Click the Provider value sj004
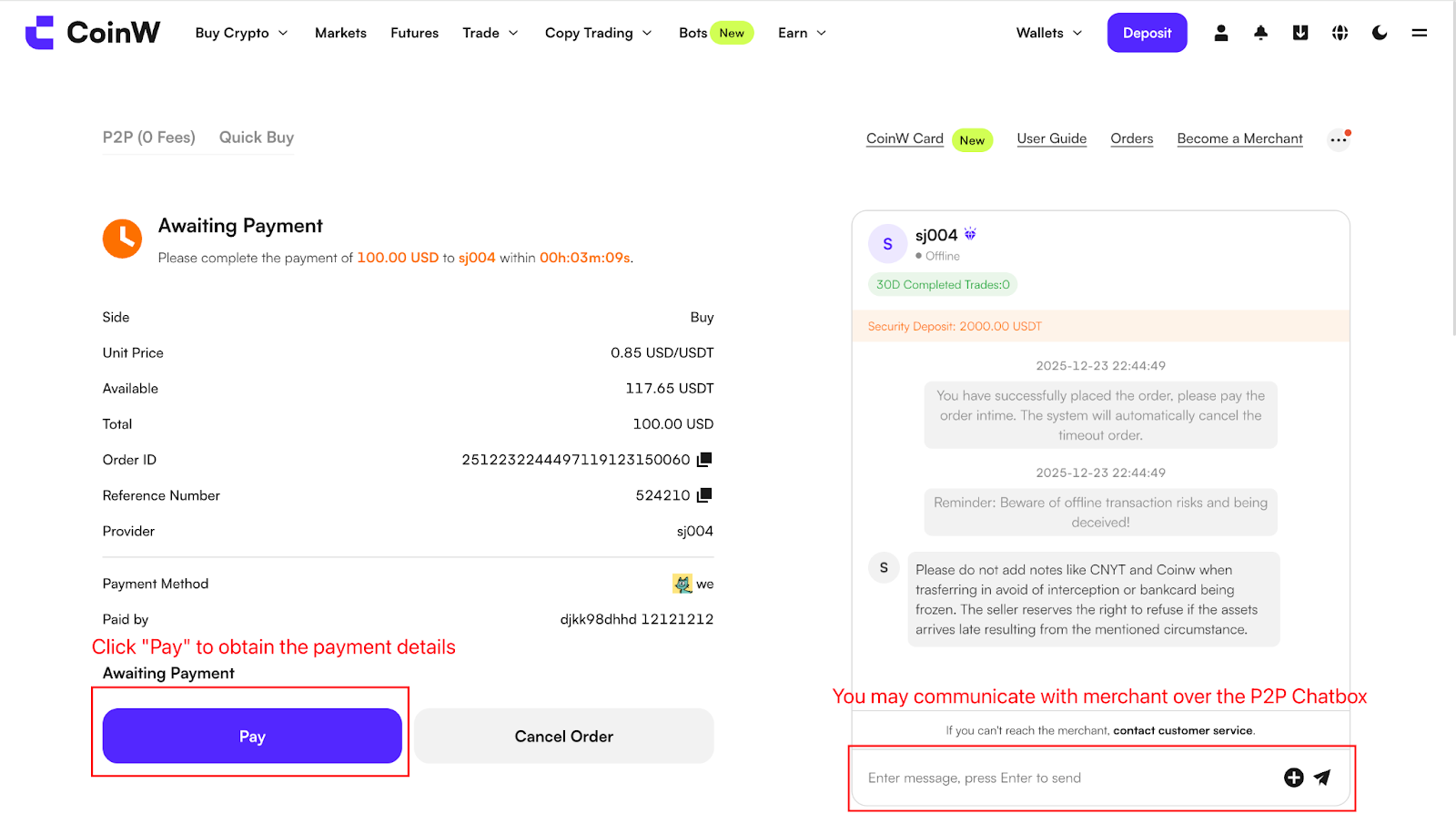 tap(695, 531)
